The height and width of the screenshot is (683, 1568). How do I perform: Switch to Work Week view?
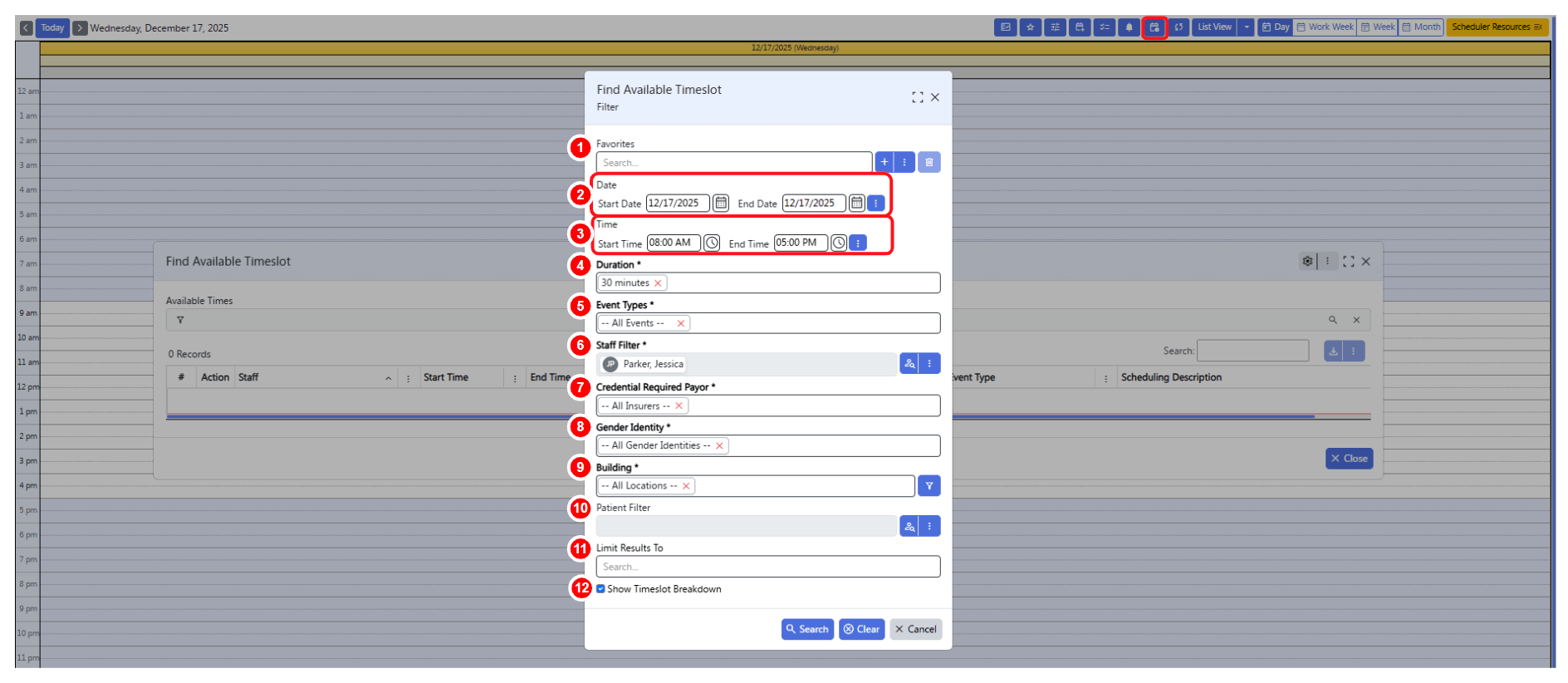(1325, 27)
